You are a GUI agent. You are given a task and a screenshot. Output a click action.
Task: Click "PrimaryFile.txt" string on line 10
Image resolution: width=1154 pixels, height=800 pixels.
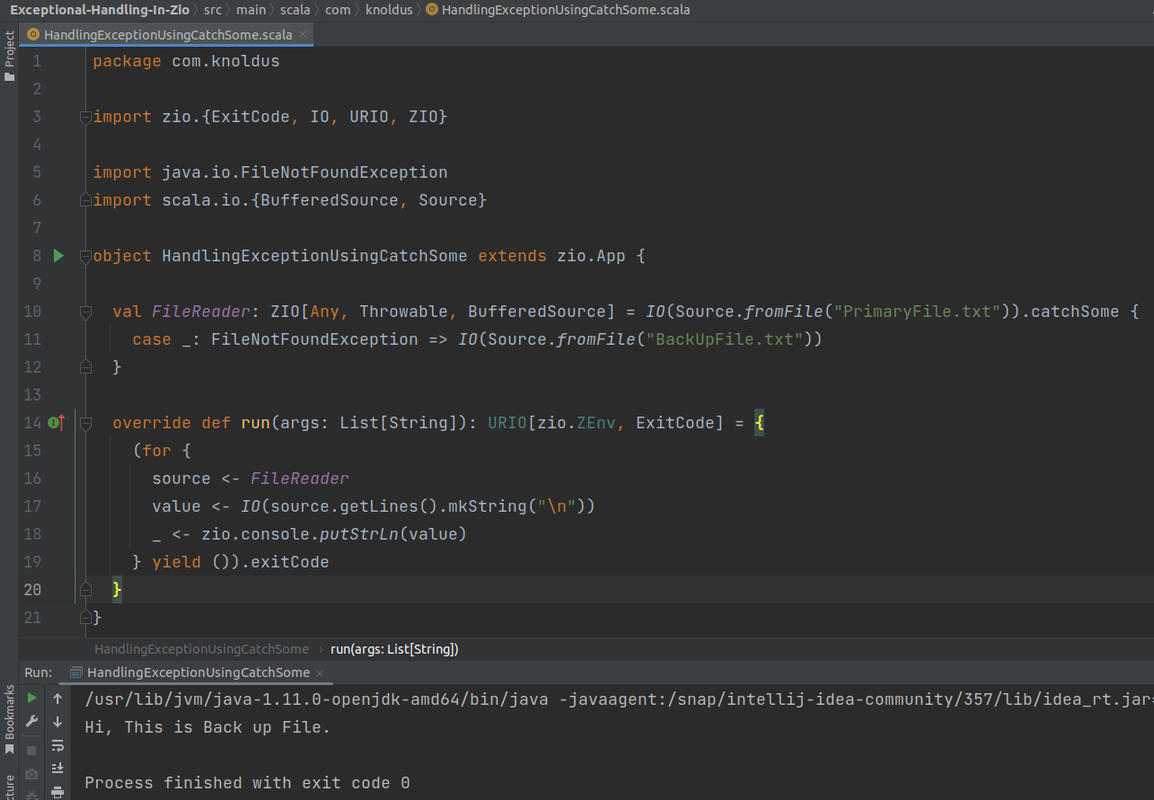pos(917,311)
